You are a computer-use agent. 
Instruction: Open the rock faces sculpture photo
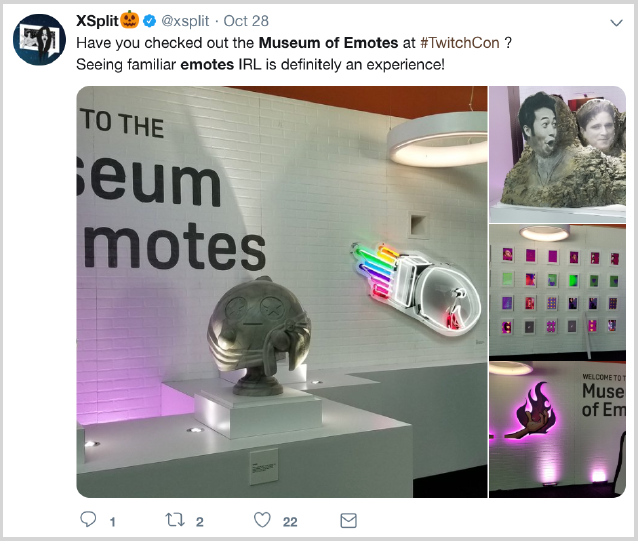pyautogui.click(x=557, y=154)
